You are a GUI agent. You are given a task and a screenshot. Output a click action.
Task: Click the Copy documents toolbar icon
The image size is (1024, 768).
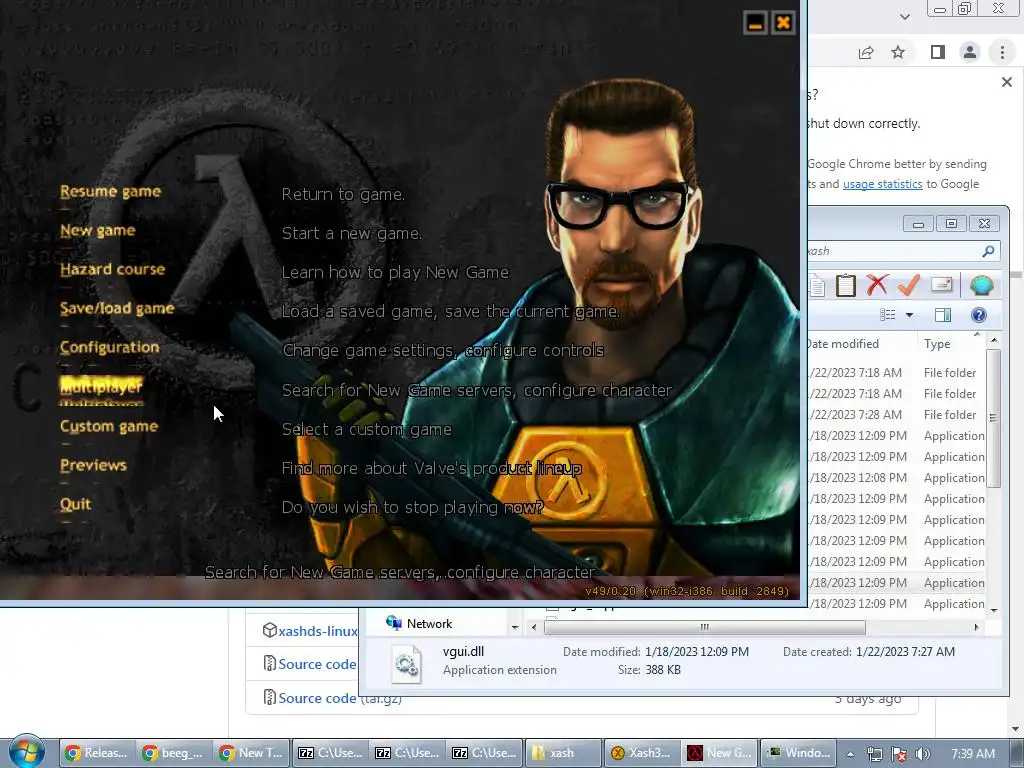click(817, 285)
